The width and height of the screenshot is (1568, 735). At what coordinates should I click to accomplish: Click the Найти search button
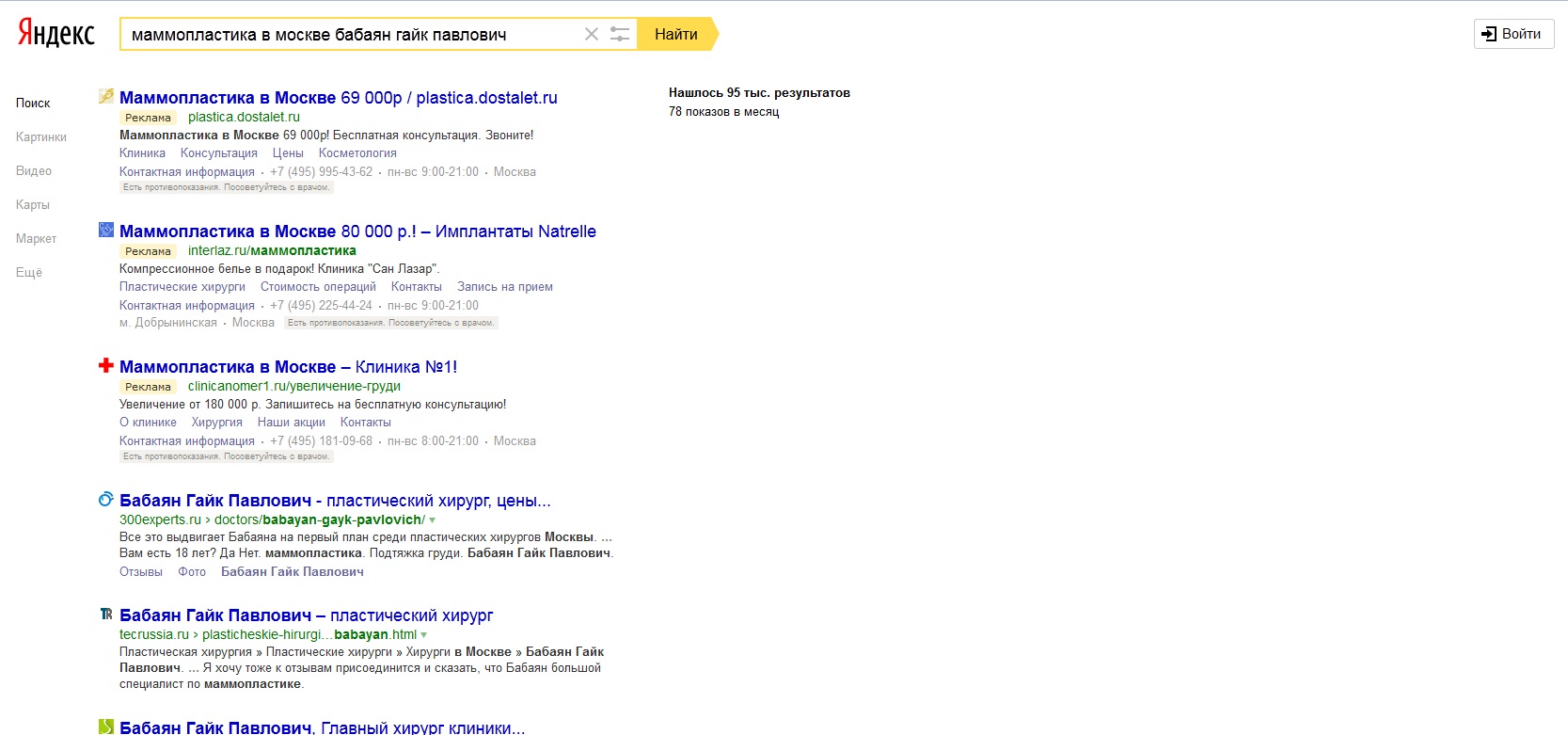[x=677, y=35]
